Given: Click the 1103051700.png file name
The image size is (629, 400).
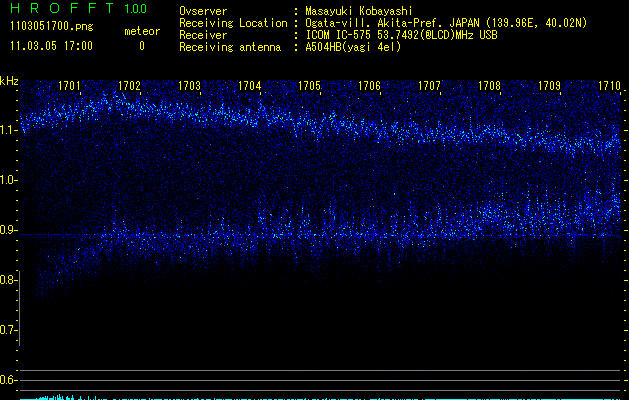Looking at the screenshot, I should [x=50, y=26].
